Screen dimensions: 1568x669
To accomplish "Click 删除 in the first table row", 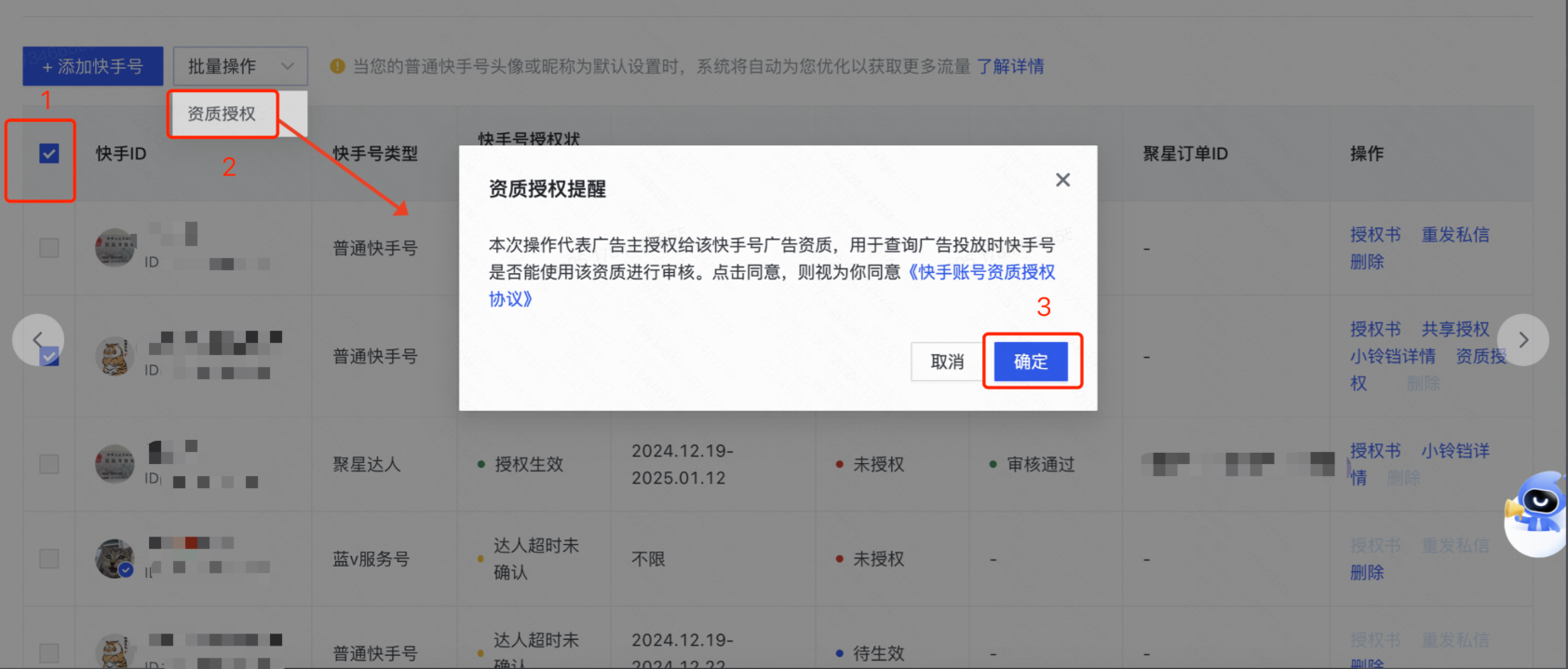I will [1367, 262].
